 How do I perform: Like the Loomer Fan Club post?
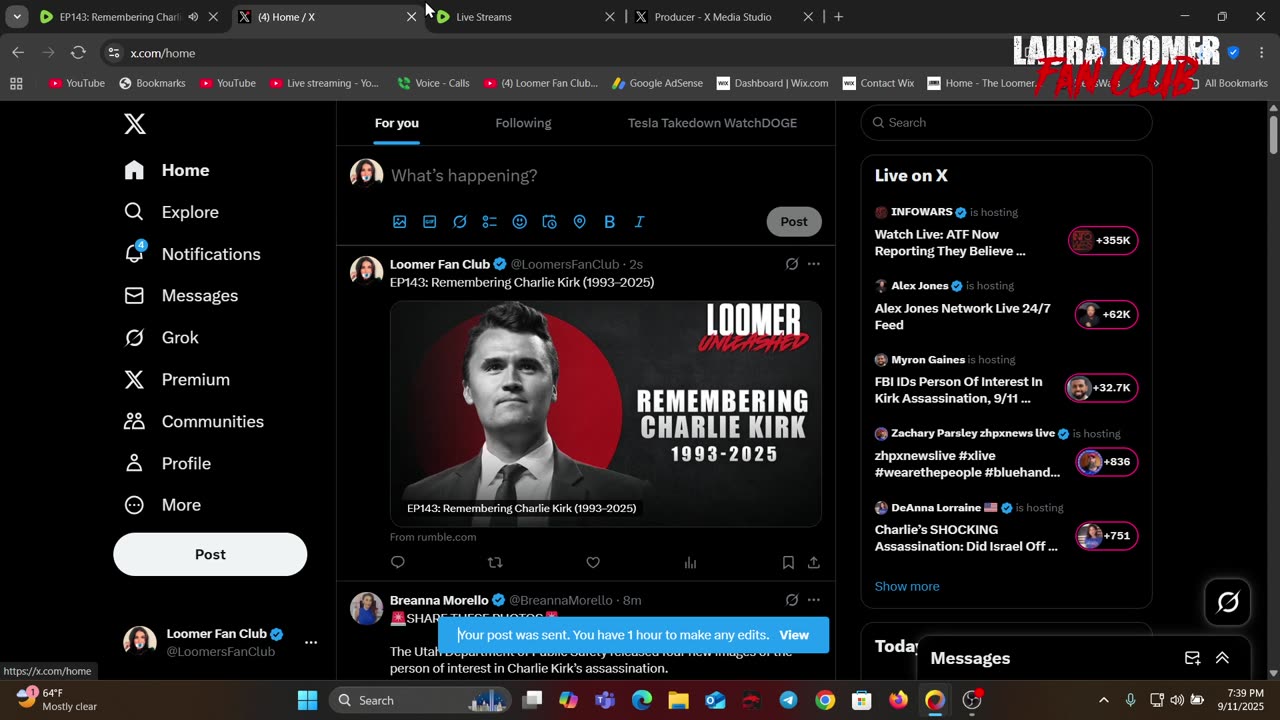coord(593,563)
